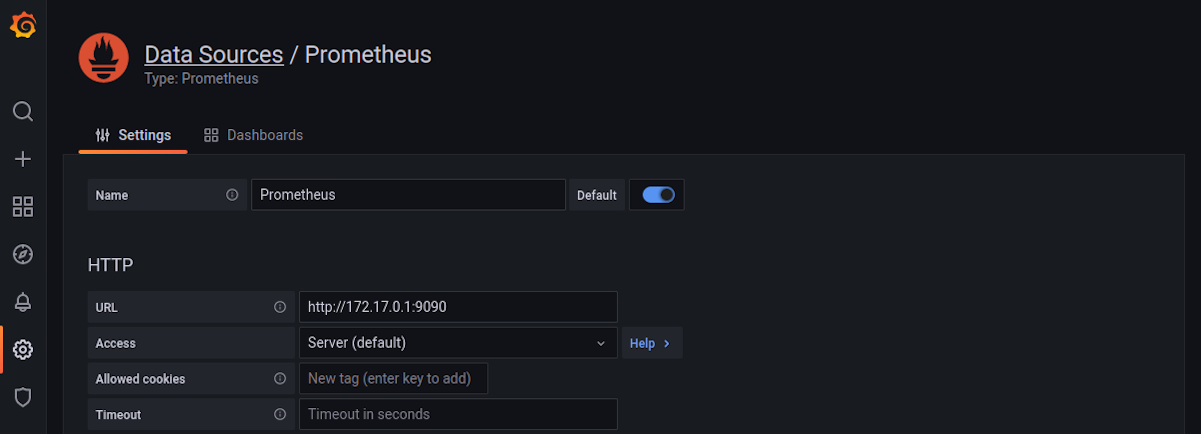Open the Configuration gear icon
This screenshot has height=434, width=1201.
click(23, 350)
